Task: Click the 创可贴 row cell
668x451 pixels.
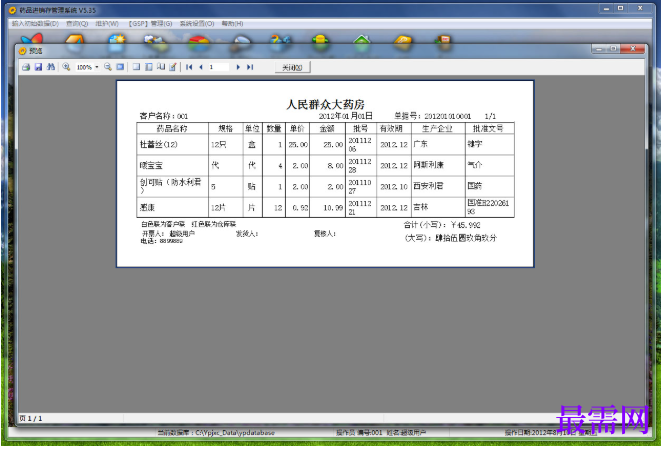Action: click(x=172, y=187)
